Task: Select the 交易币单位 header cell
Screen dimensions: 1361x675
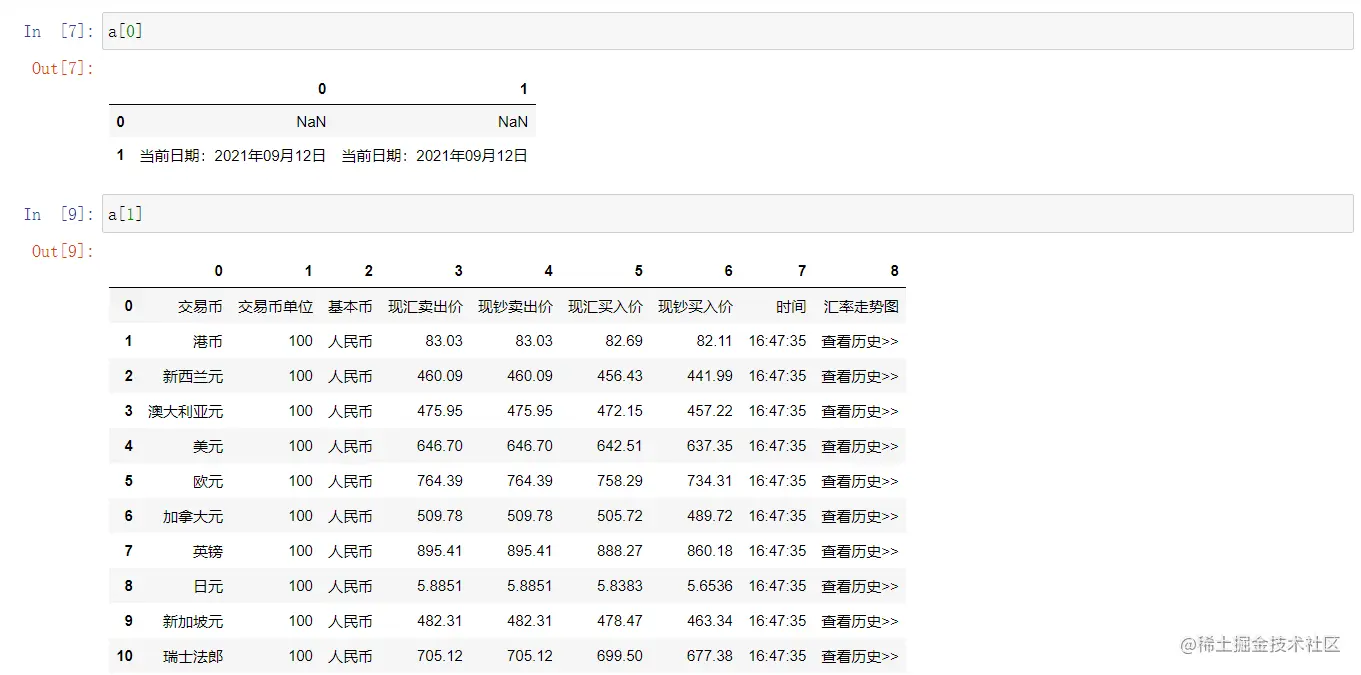Action: pos(275,306)
